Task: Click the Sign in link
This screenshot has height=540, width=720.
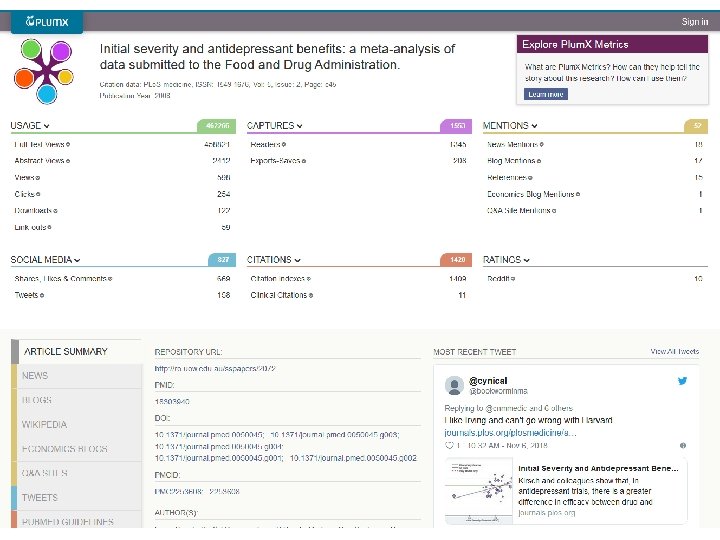Action: click(x=695, y=21)
